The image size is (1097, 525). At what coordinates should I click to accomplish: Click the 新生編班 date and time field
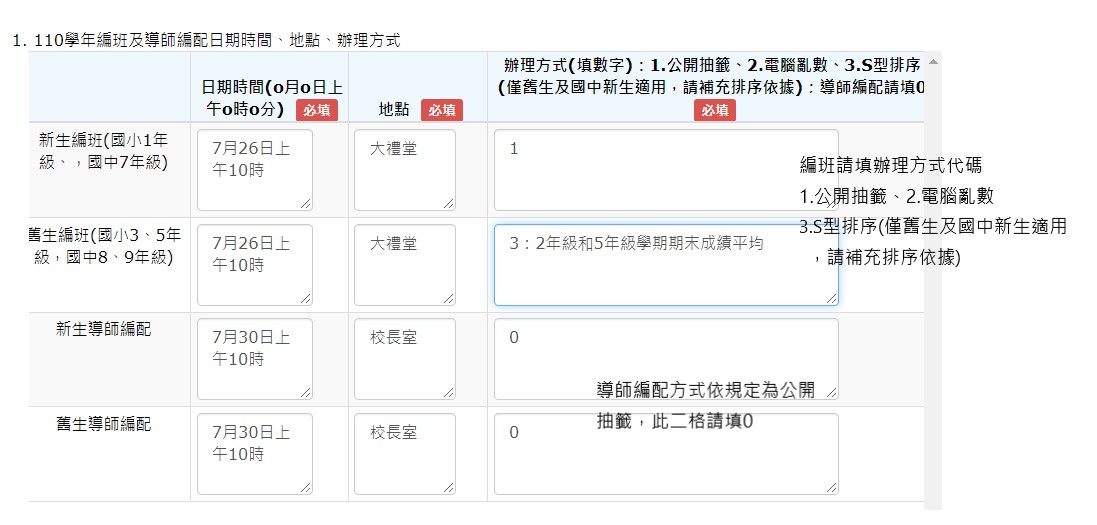(254, 169)
